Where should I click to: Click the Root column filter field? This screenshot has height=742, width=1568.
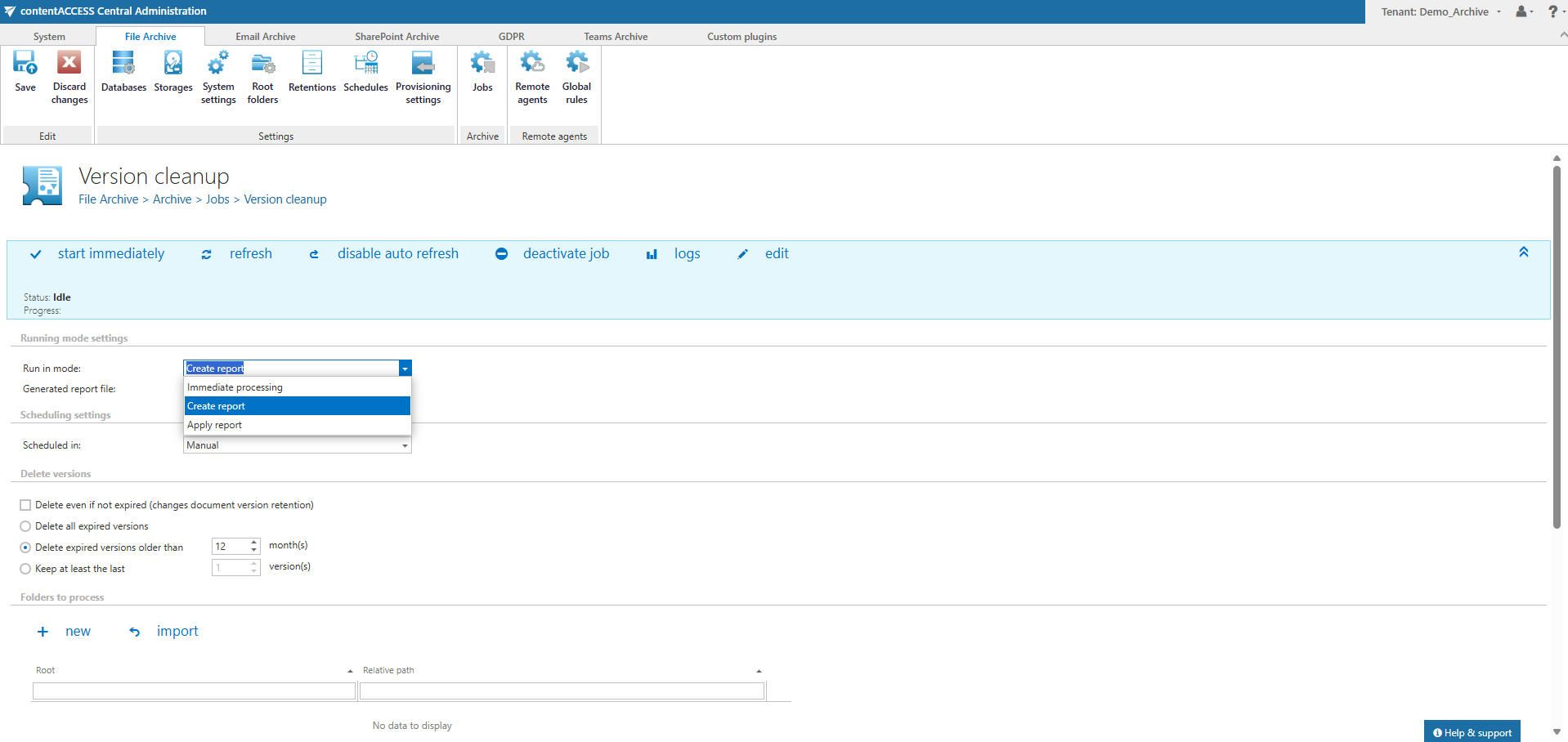pyautogui.click(x=194, y=691)
